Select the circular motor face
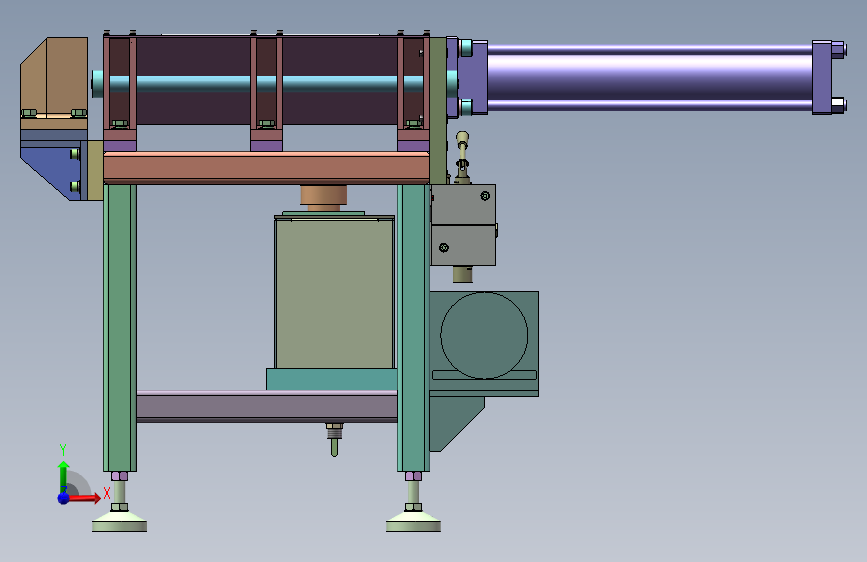 tap(484, 335)
